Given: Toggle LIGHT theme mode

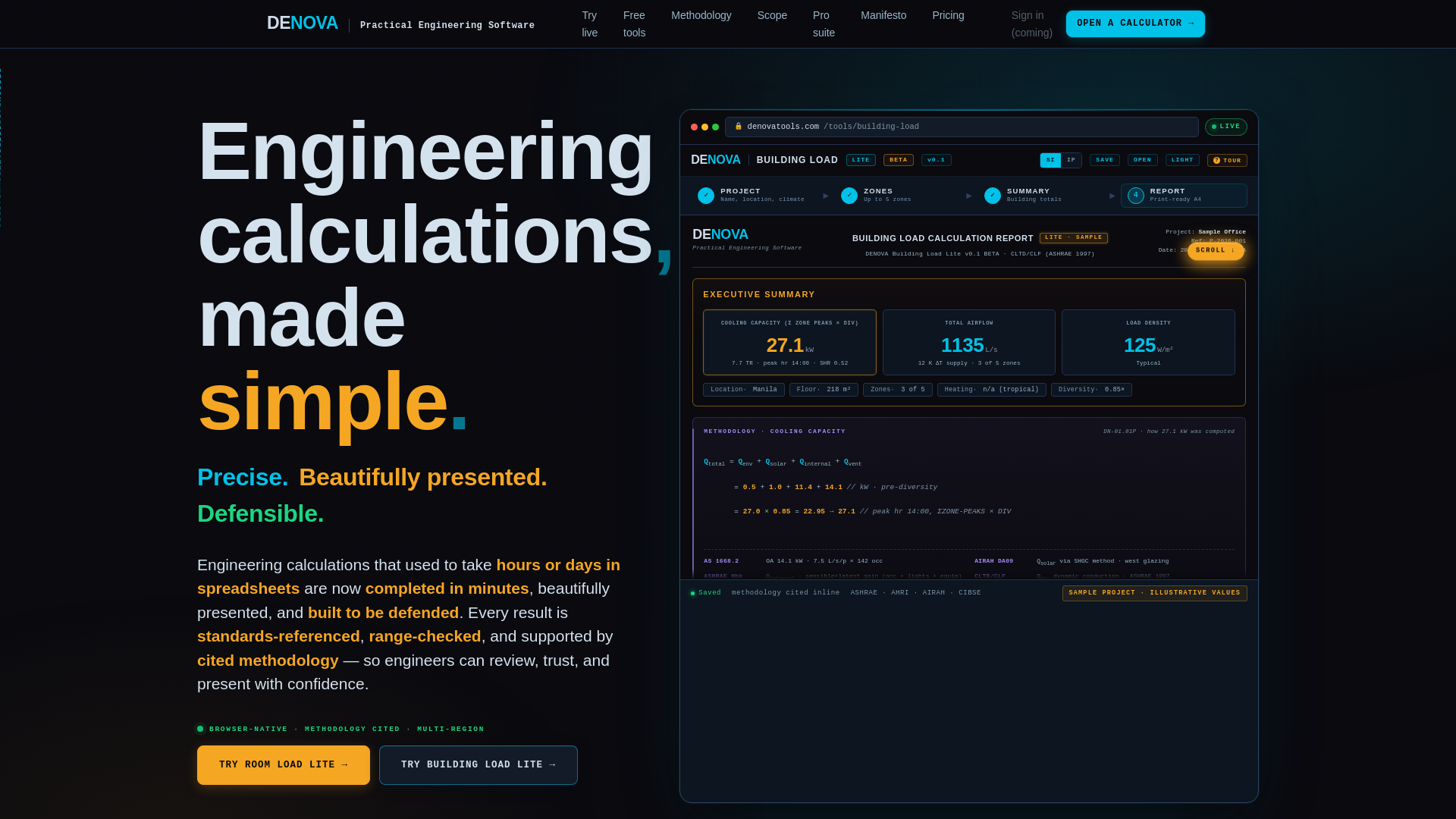Looking at the screenshot, I should (x=1182, y=160).
